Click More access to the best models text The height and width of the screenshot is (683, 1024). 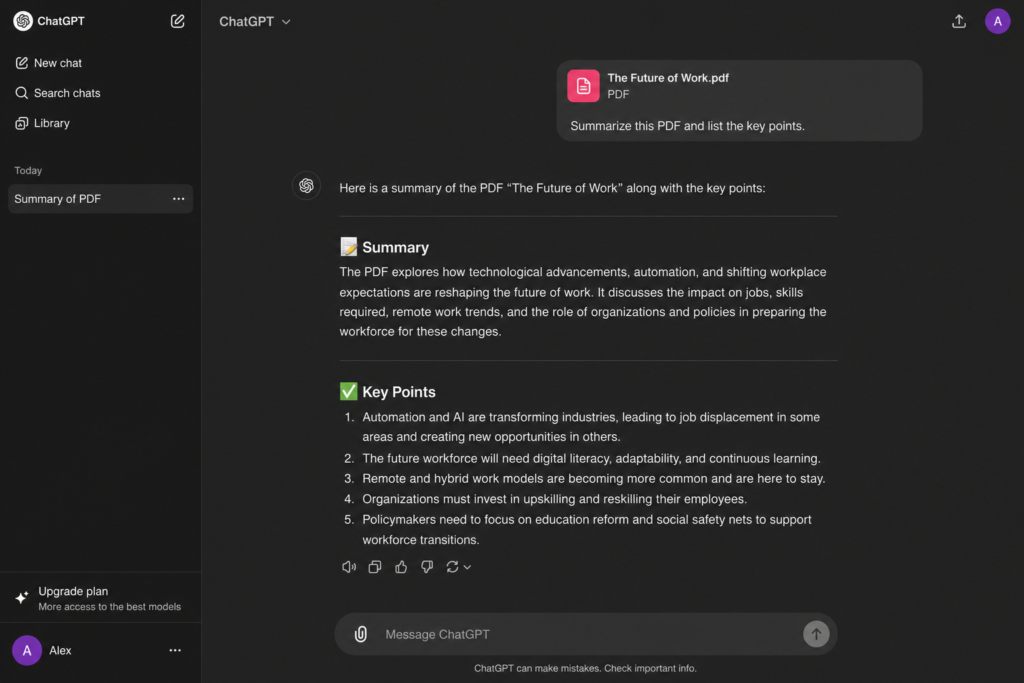(109, 607)
